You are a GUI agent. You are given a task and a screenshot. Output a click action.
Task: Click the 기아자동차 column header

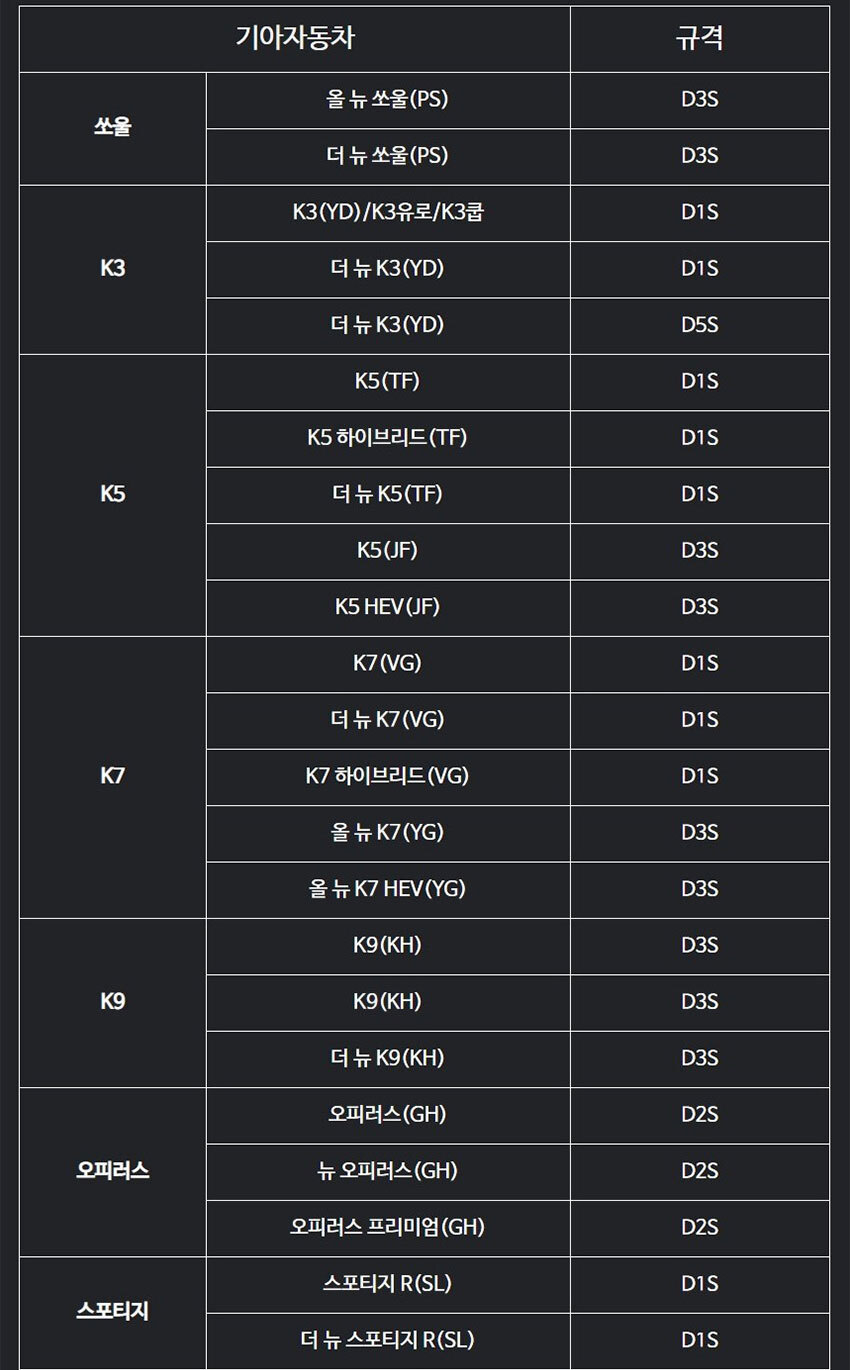pyautogui.click(x=295, y=39)
